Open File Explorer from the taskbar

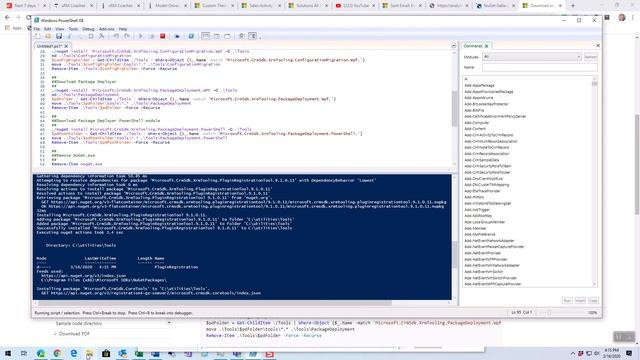[89, 353]
